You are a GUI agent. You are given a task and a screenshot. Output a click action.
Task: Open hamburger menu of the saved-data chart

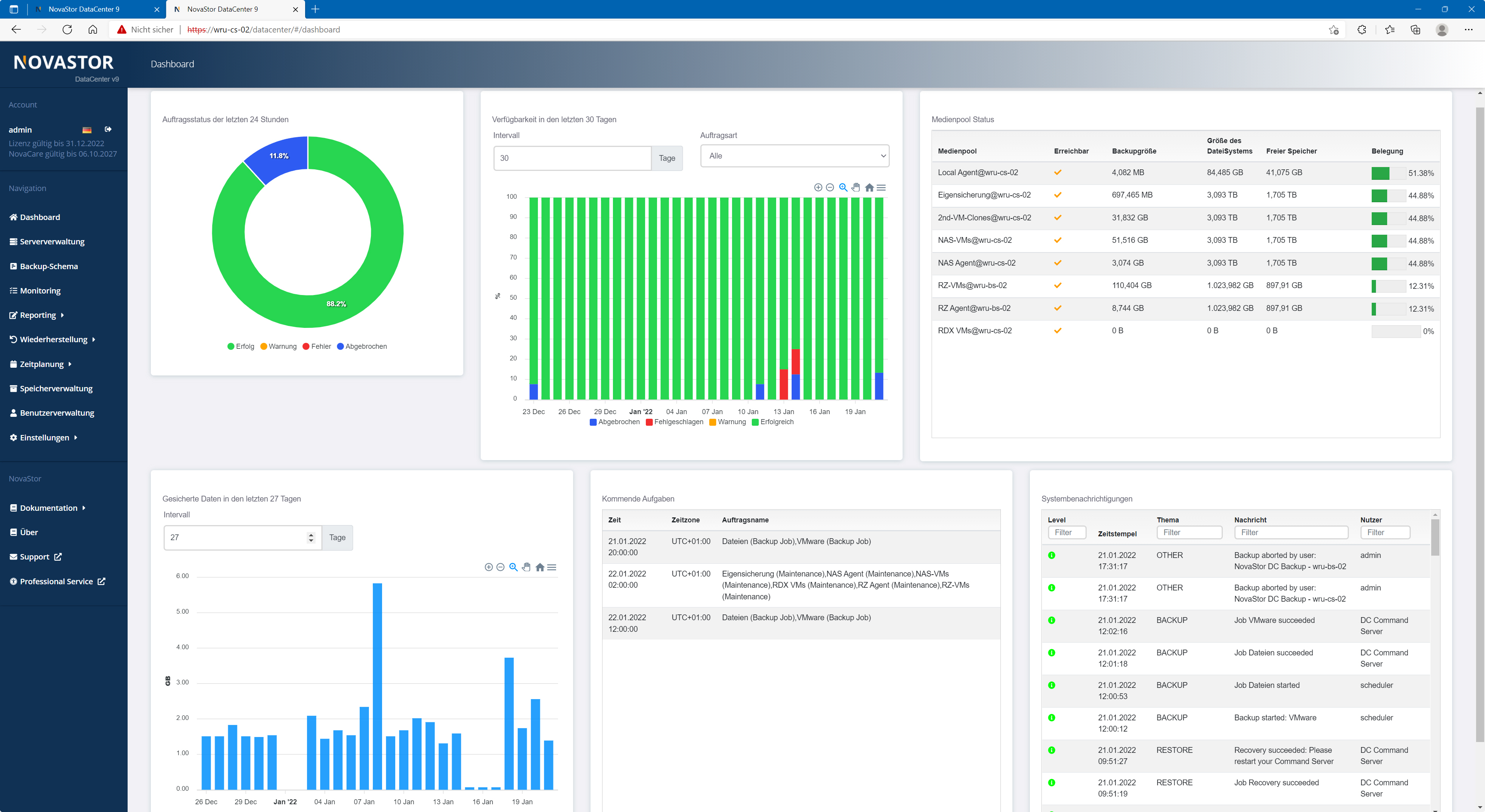(552, 567)
